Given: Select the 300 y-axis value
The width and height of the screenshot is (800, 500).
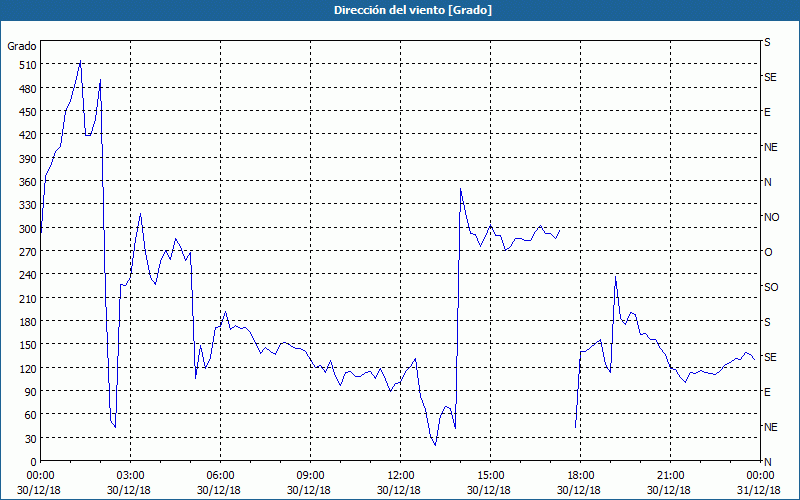Looking at the screenshot, I should coord(28,229).
